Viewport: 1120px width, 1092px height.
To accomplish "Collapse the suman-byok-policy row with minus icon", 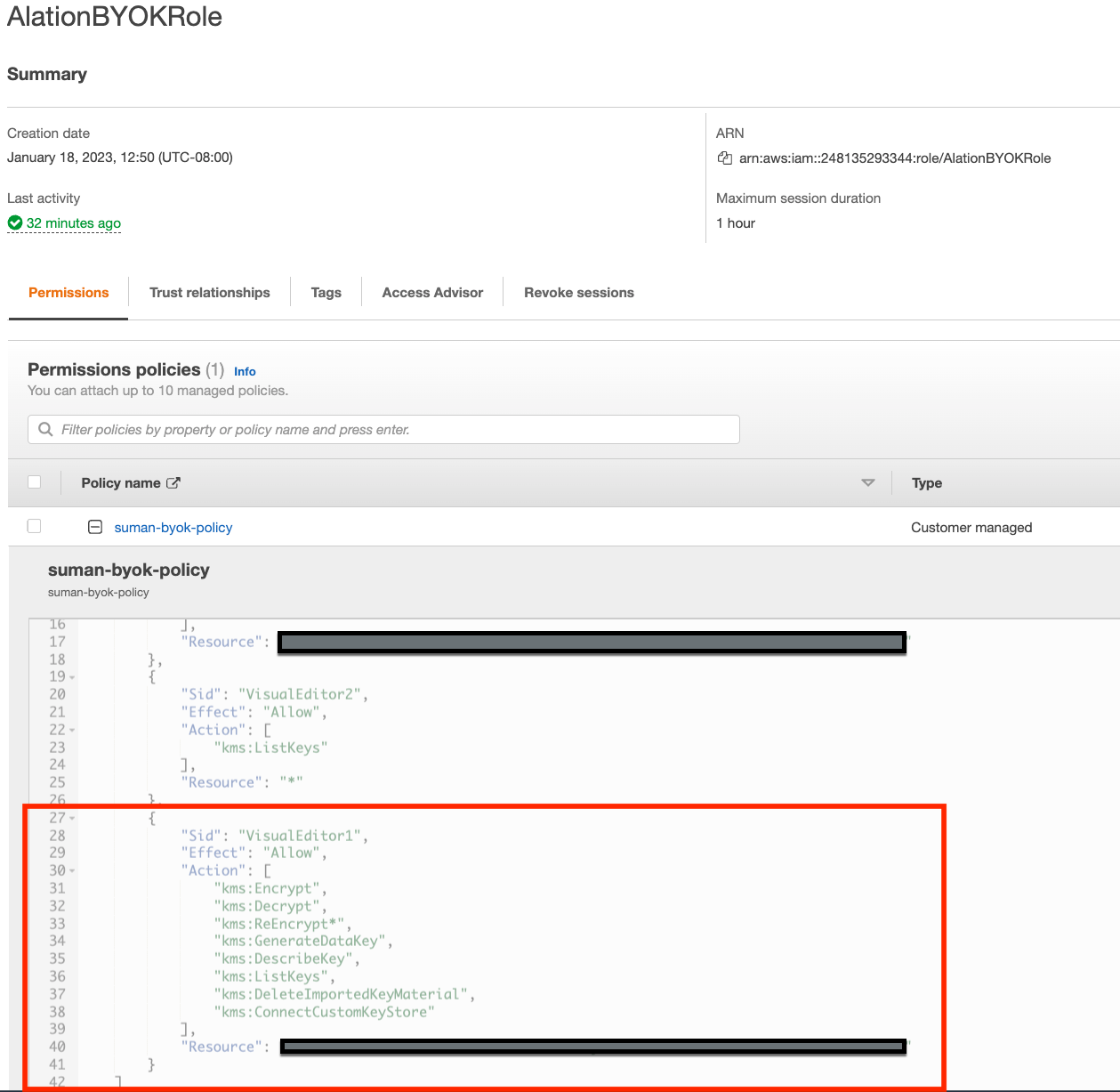I will tap(95, 527).
